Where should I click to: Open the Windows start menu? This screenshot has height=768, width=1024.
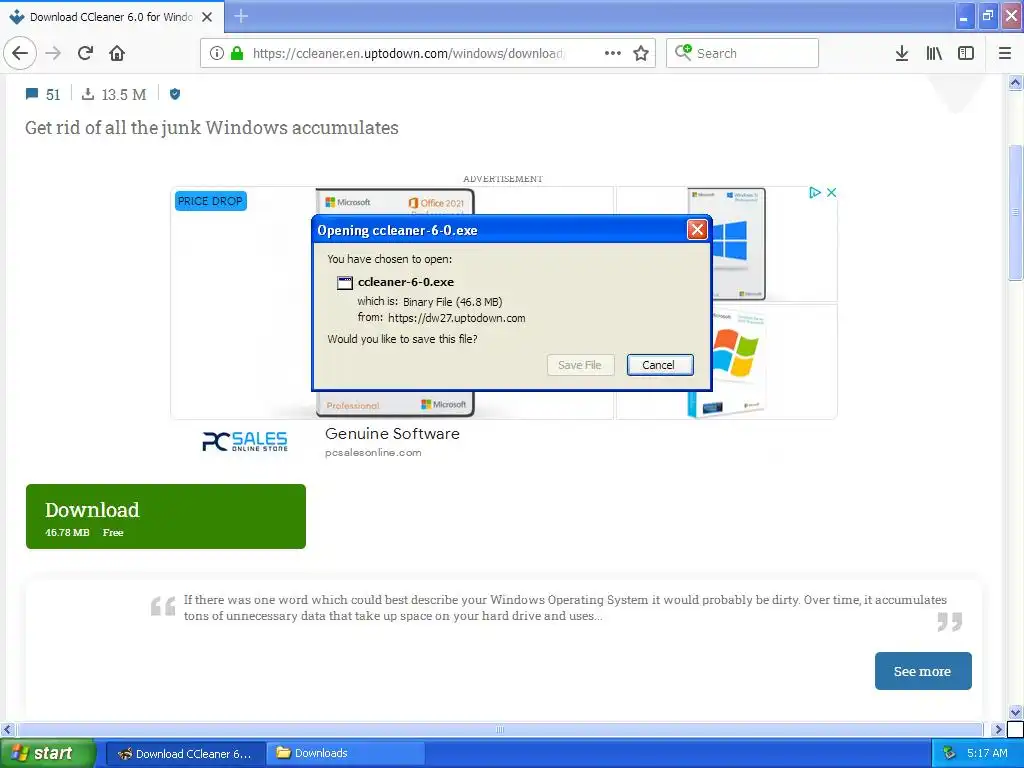[47, 753]
